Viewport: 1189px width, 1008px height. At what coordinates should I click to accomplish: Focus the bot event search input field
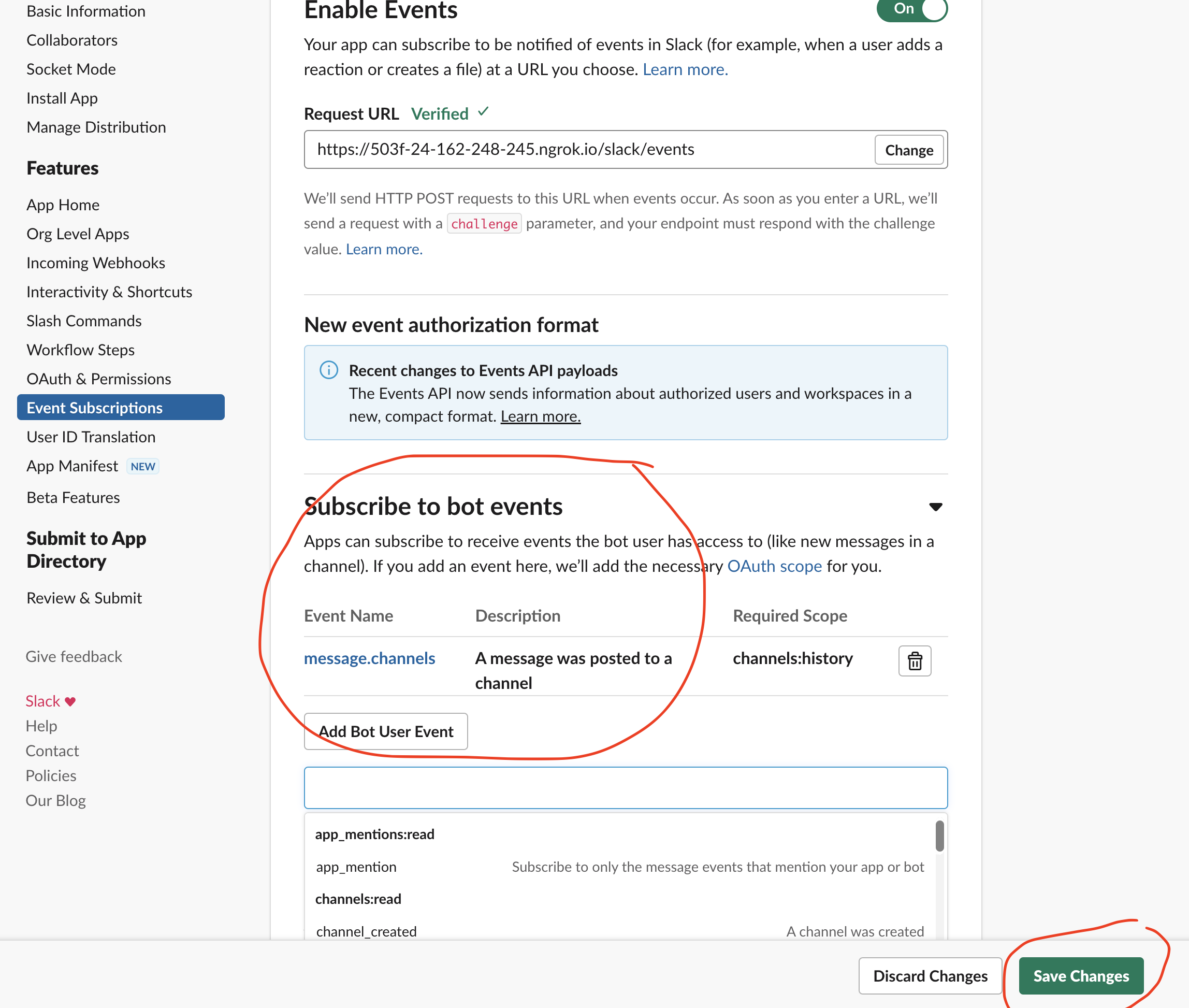pyautogui.click(x=626, y=788)
